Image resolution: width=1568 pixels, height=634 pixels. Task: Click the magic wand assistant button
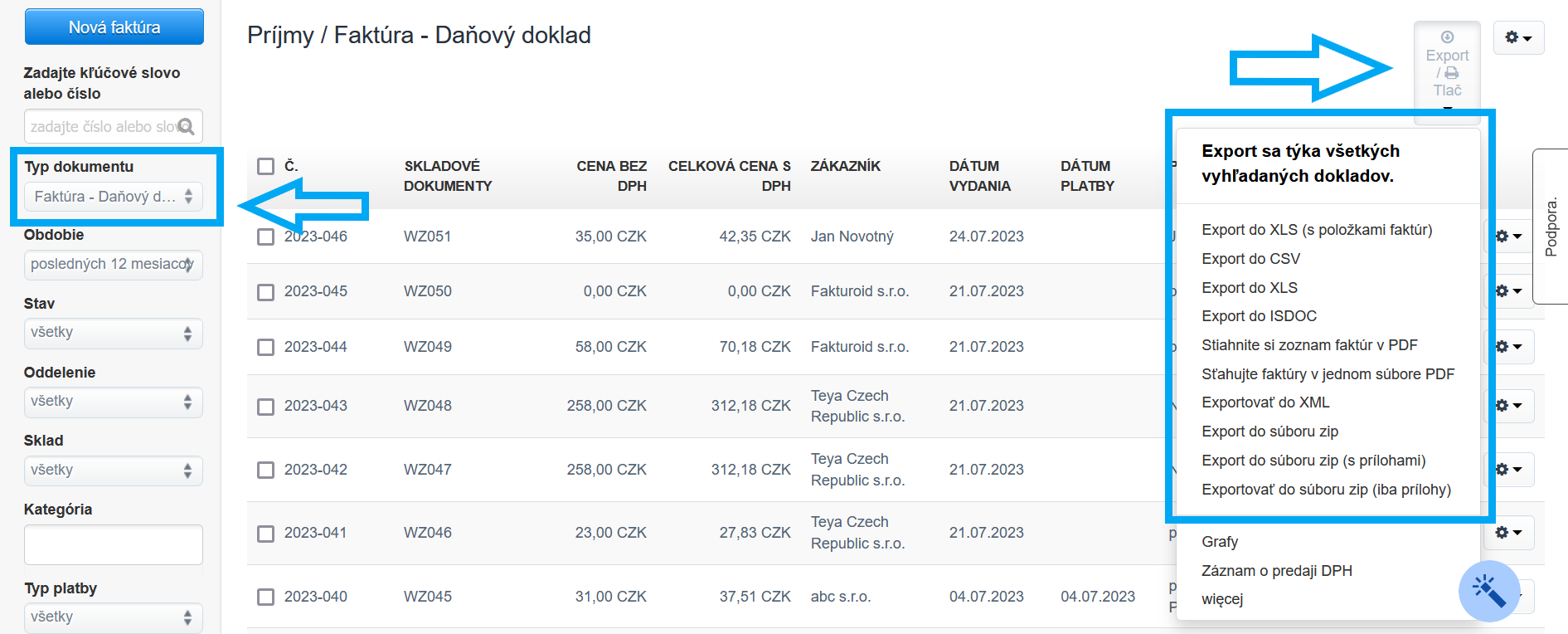[x=1488, y=592]
